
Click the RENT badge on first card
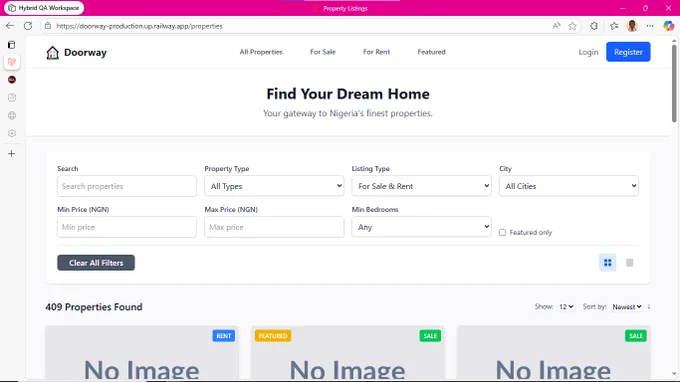(224, 336)
